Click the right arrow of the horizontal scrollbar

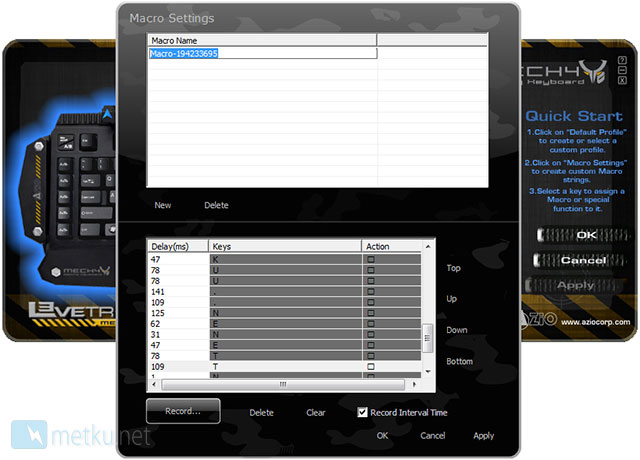point(414,384)
